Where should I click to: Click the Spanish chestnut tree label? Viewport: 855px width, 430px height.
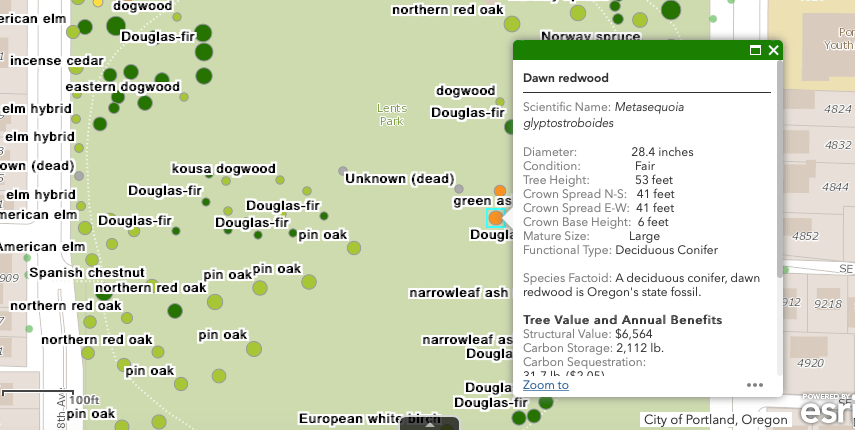87,272
